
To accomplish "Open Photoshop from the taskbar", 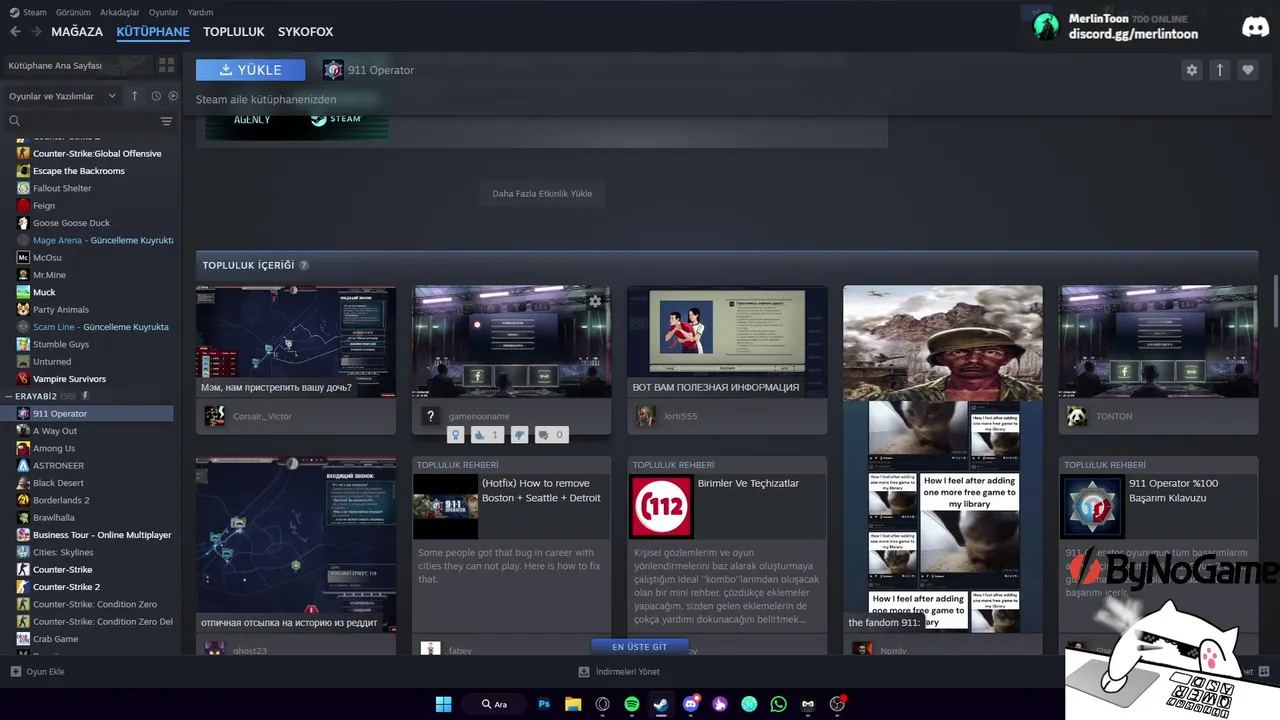I will coord(544,704).
